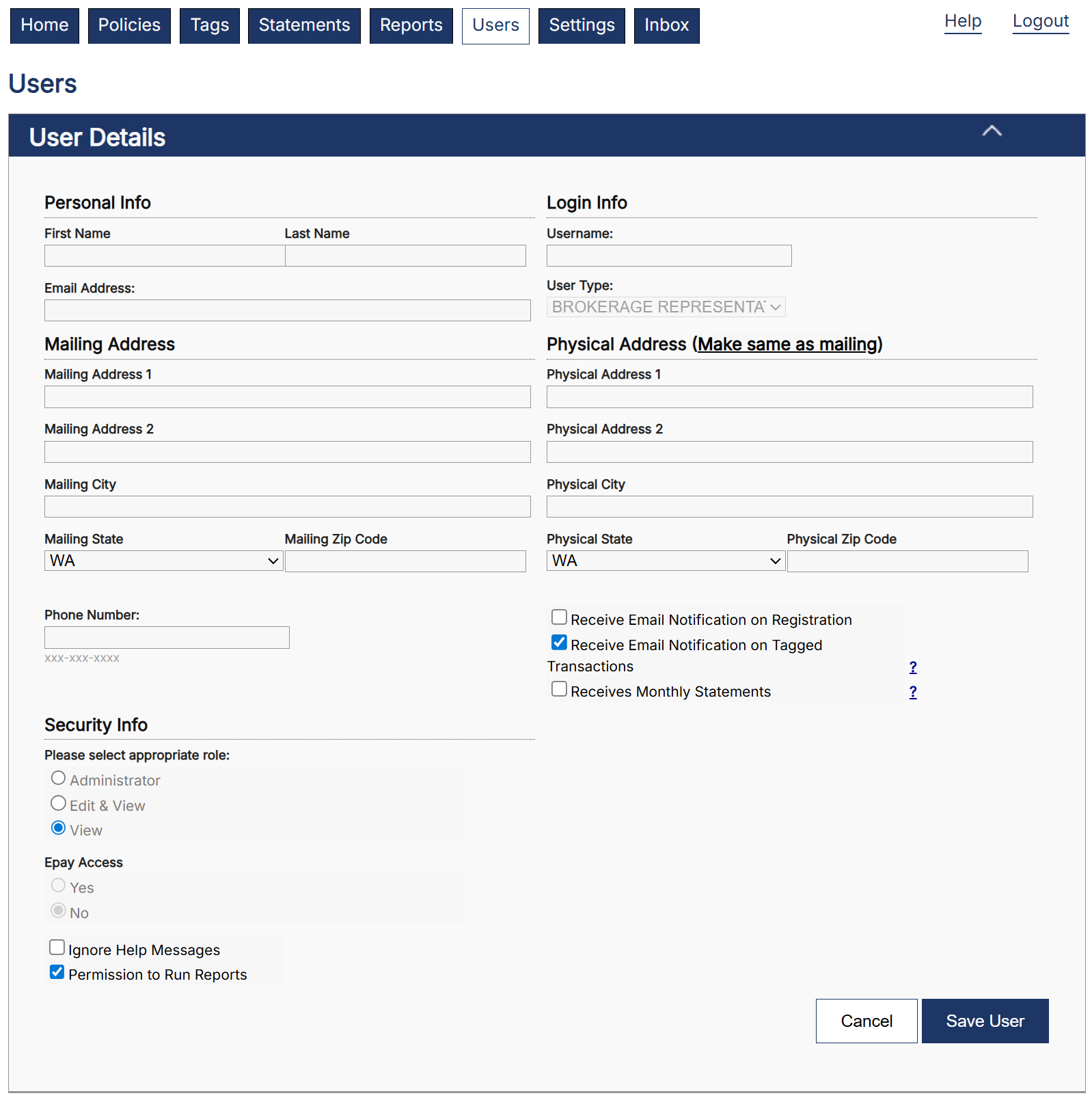This screenshot has height=1100, width=1092.
Task: Toggle Ignore Help Messages checkbox
Action: pyautogui.click(x=57, y=948)
